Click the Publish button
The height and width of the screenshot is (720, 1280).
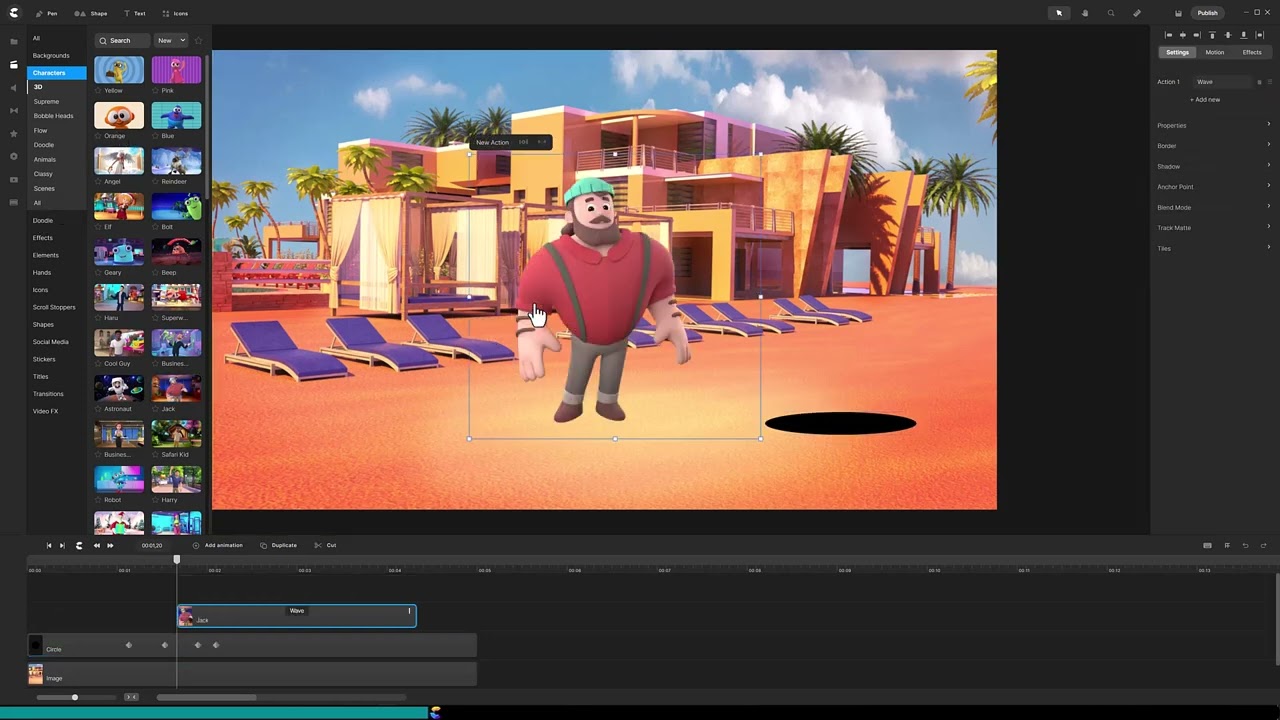tap(1208, 13)
